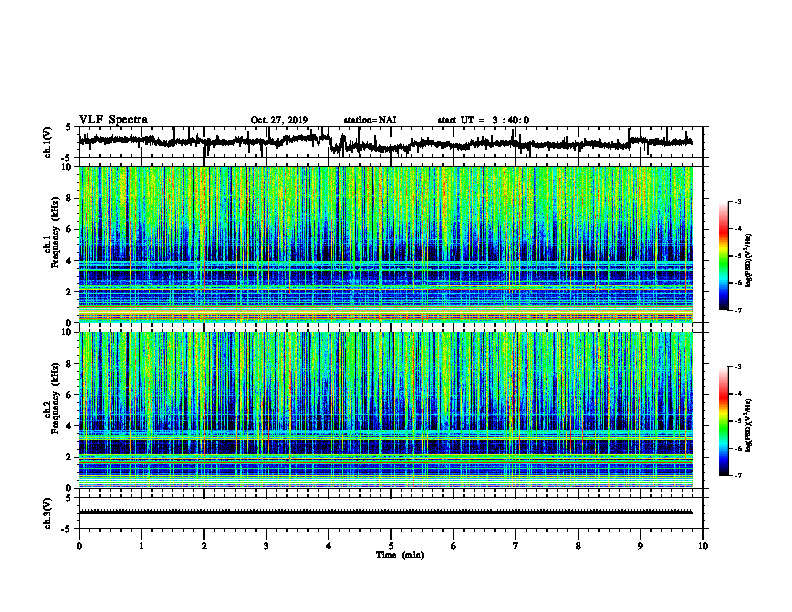Click the flat ch.3 voltage trace
Image resolution: width=792 pixels, height=612 pixels.
[386, 512]
